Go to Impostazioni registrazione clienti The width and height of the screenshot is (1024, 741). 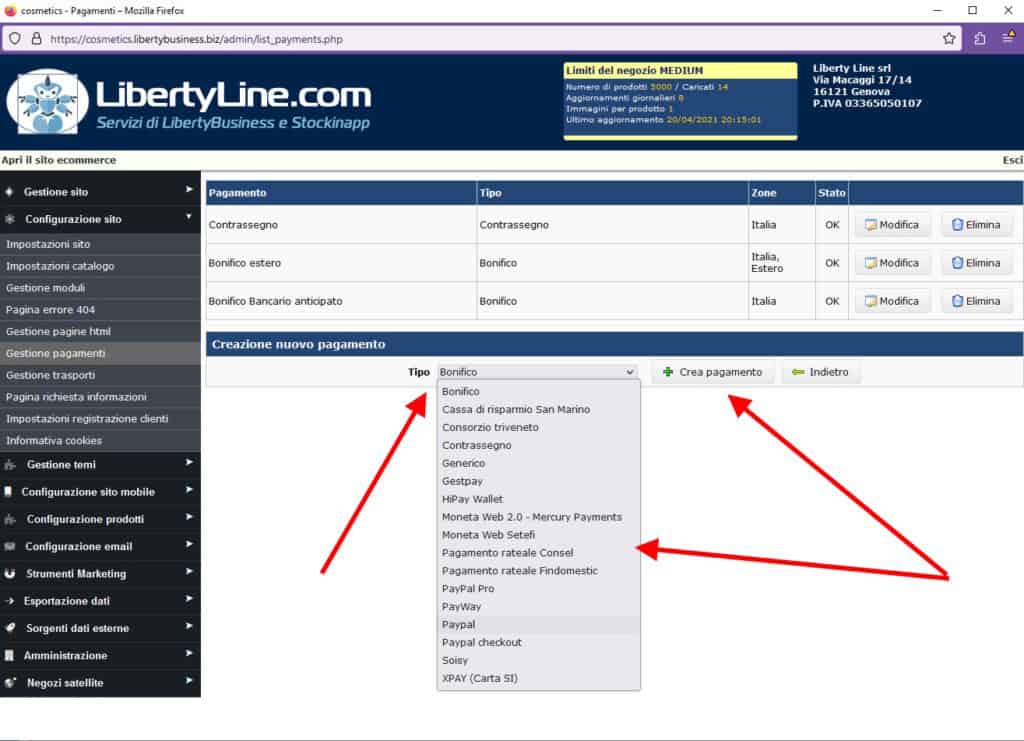tap(101, 419)
